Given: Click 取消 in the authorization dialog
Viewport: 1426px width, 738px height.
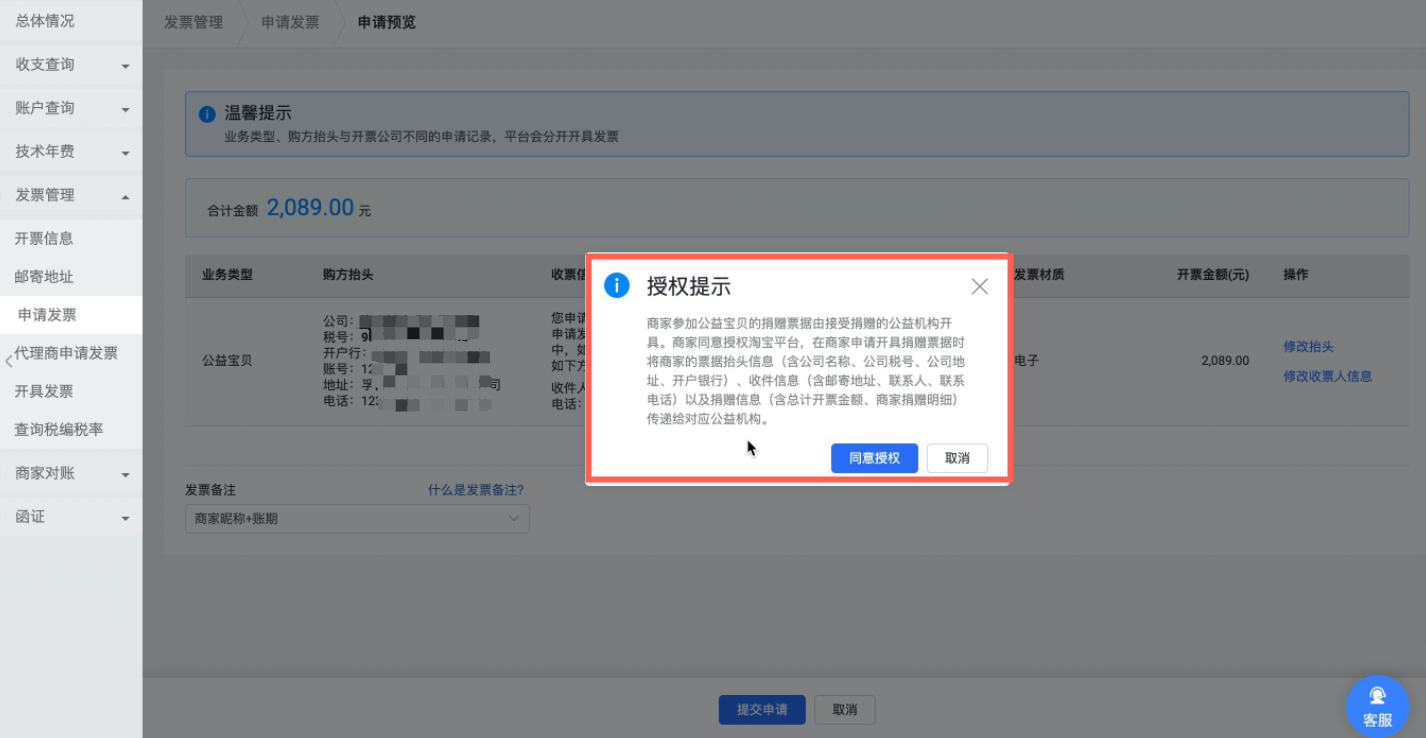Looking at the screenshot, I should (x=957, y=458).
